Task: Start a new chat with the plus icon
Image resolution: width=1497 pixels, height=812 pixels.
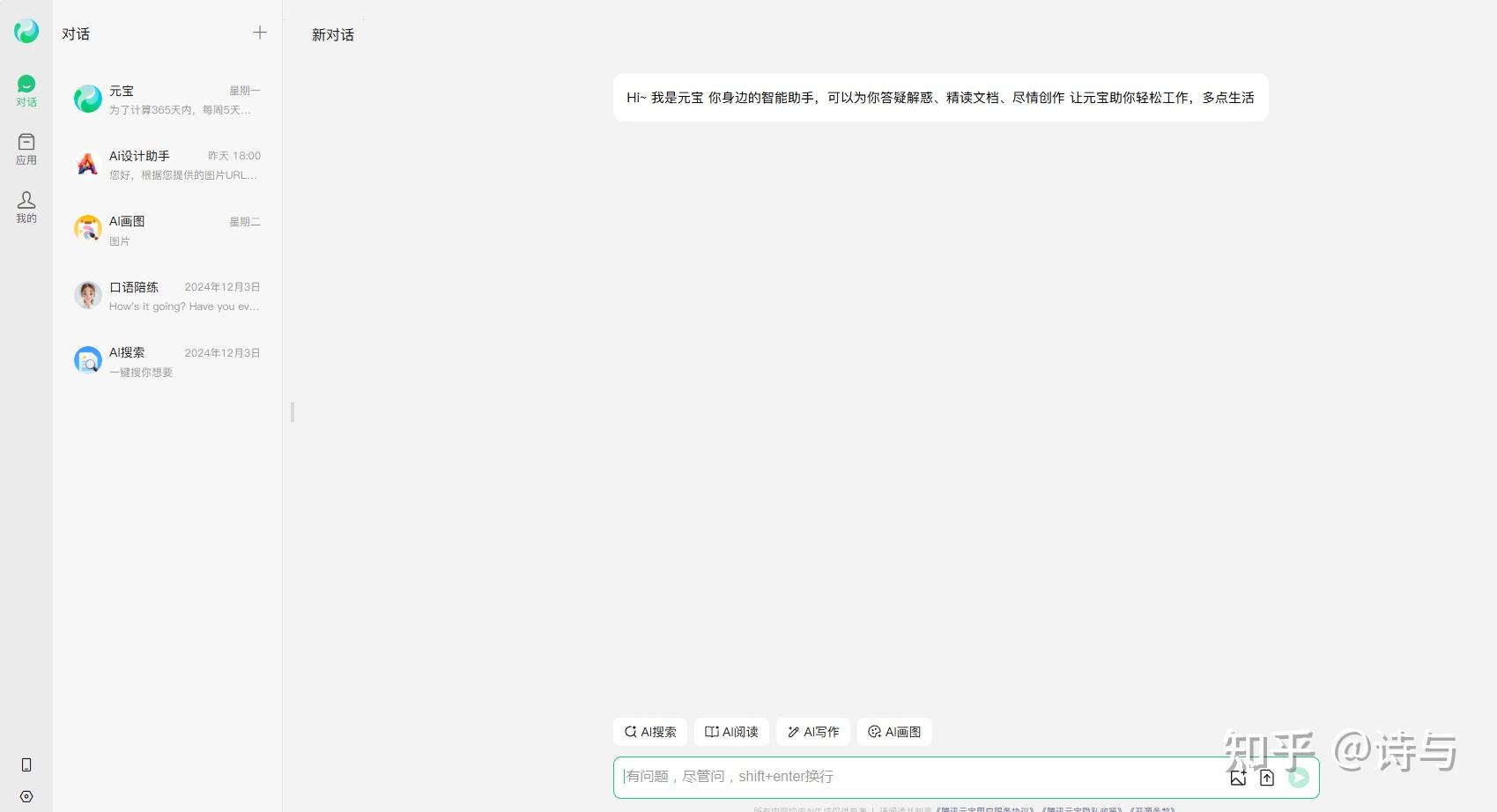Action: pos(260,33)
